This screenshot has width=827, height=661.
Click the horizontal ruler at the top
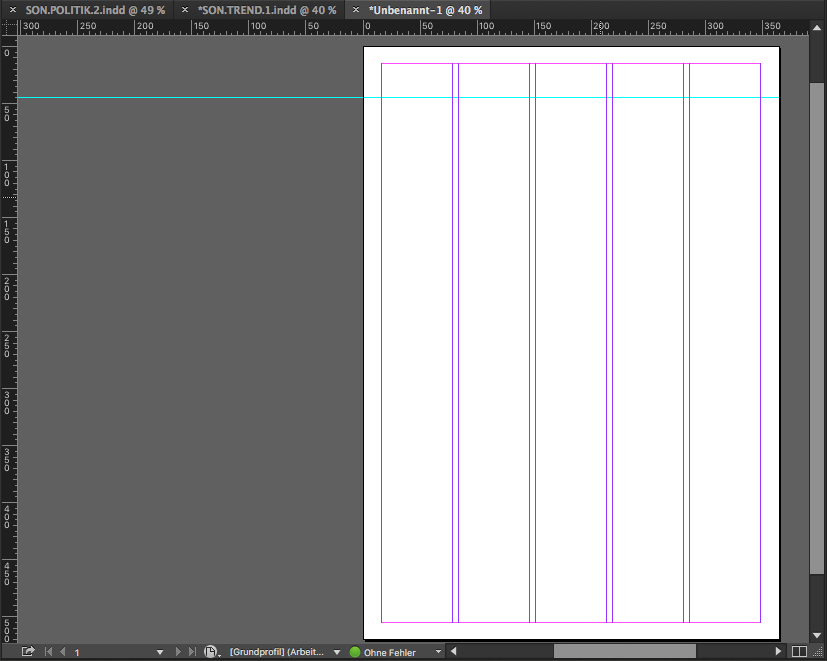pos(413,27)
